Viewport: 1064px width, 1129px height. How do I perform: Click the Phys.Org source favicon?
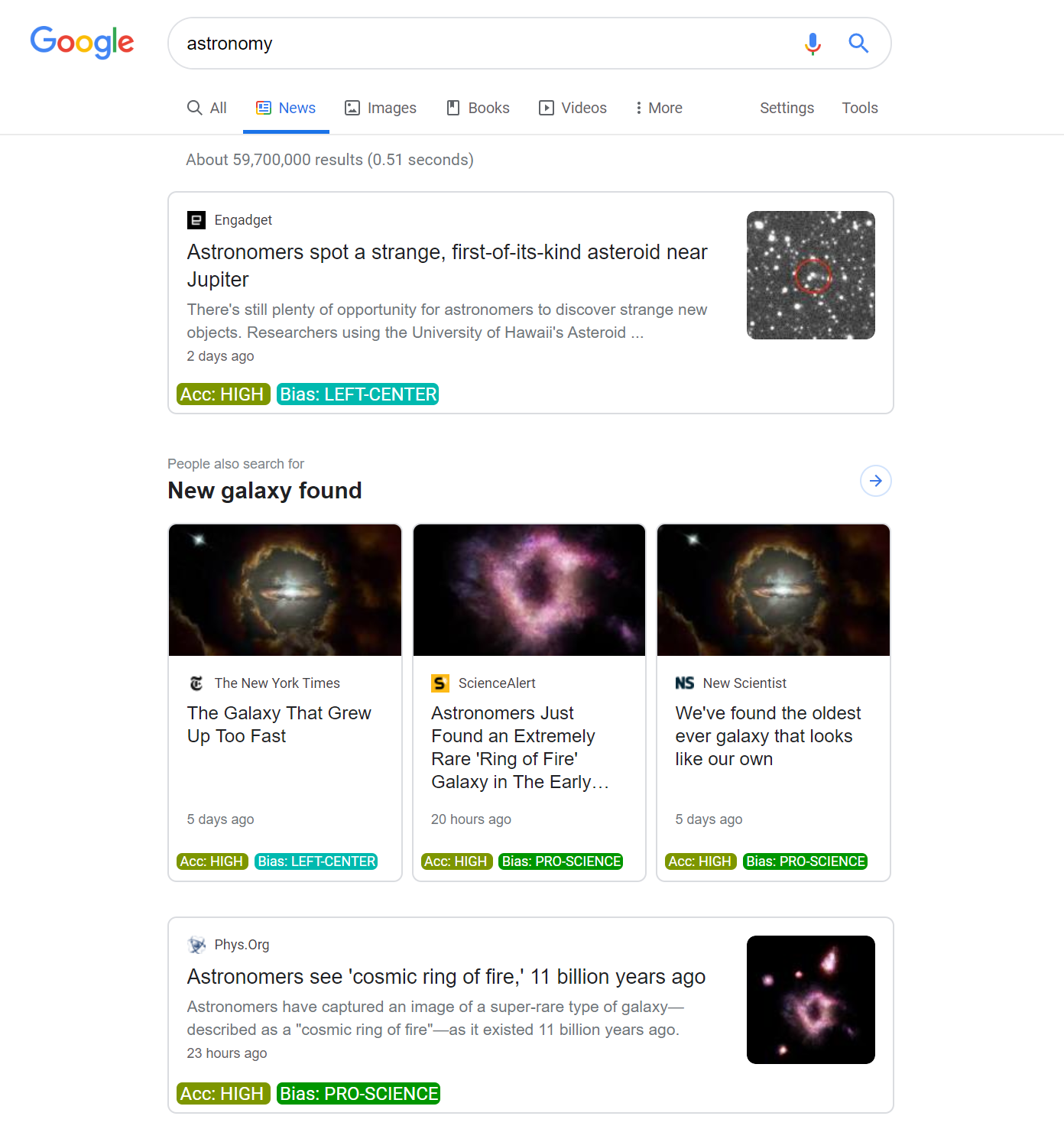196,945
